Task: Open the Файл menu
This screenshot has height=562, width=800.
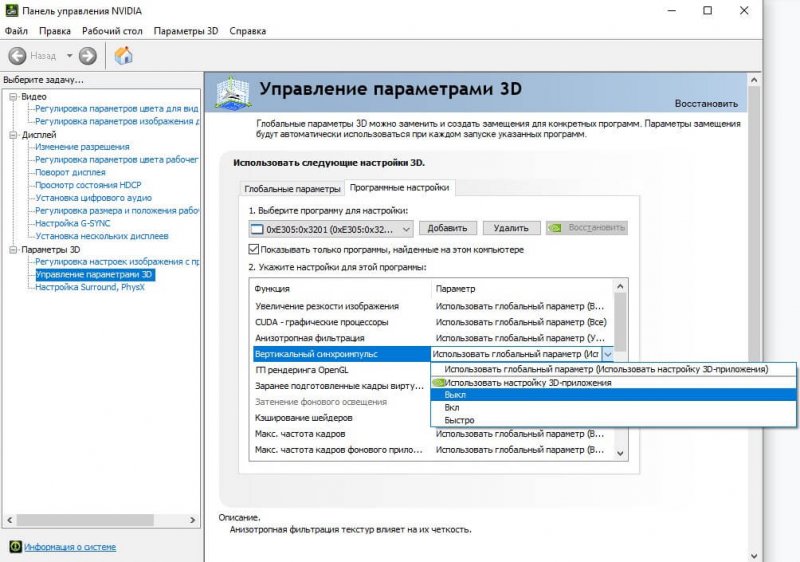Action: point(16,31)
